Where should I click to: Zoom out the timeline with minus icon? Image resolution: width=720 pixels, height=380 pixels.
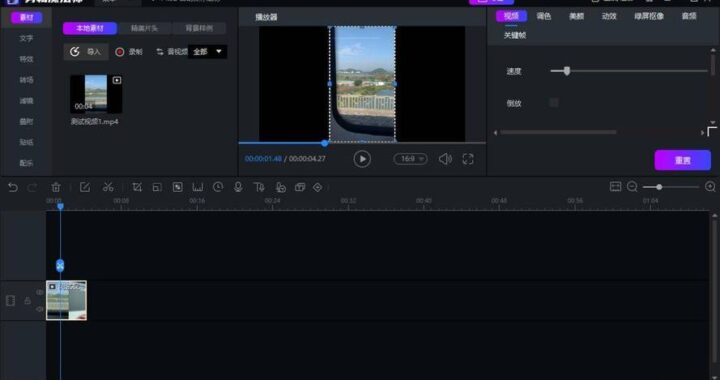(x=632, y=187)
